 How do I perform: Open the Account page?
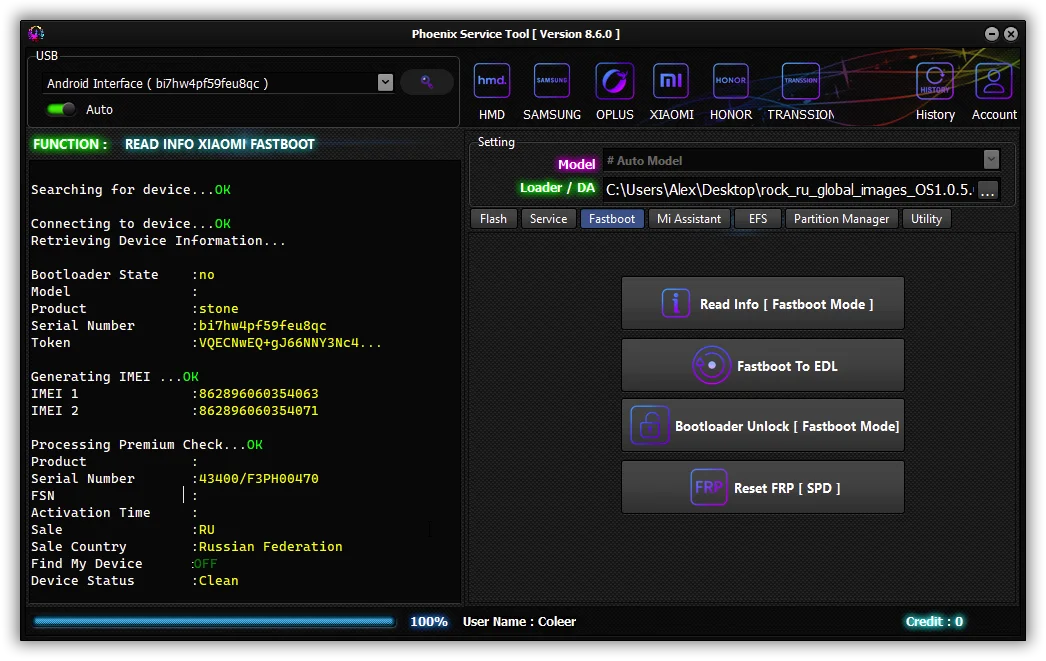[x=994, y=82]
